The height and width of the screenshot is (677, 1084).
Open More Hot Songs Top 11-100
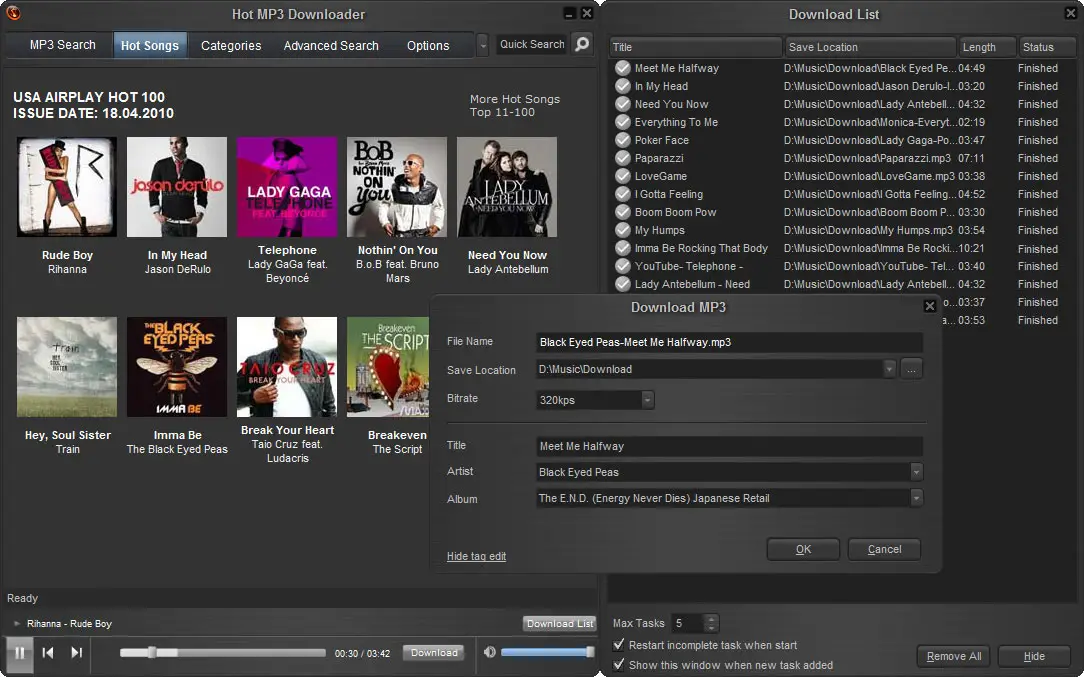pyautogui.click(x=514, y=106)
